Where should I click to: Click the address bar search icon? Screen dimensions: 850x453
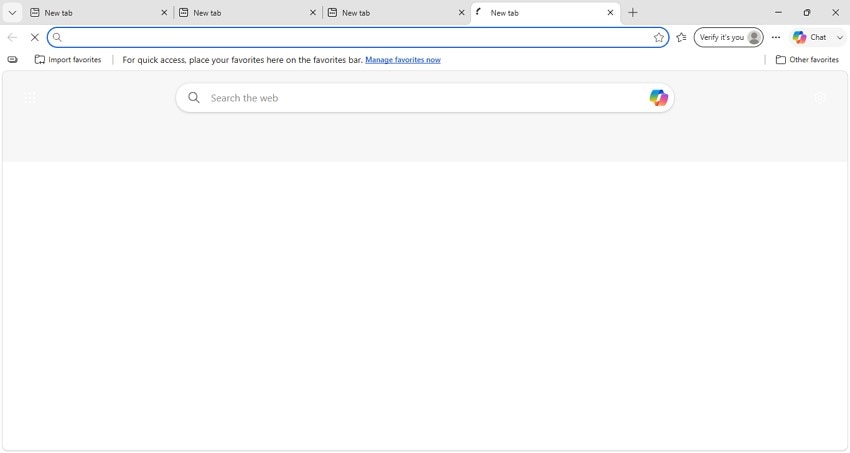[57, 37]
